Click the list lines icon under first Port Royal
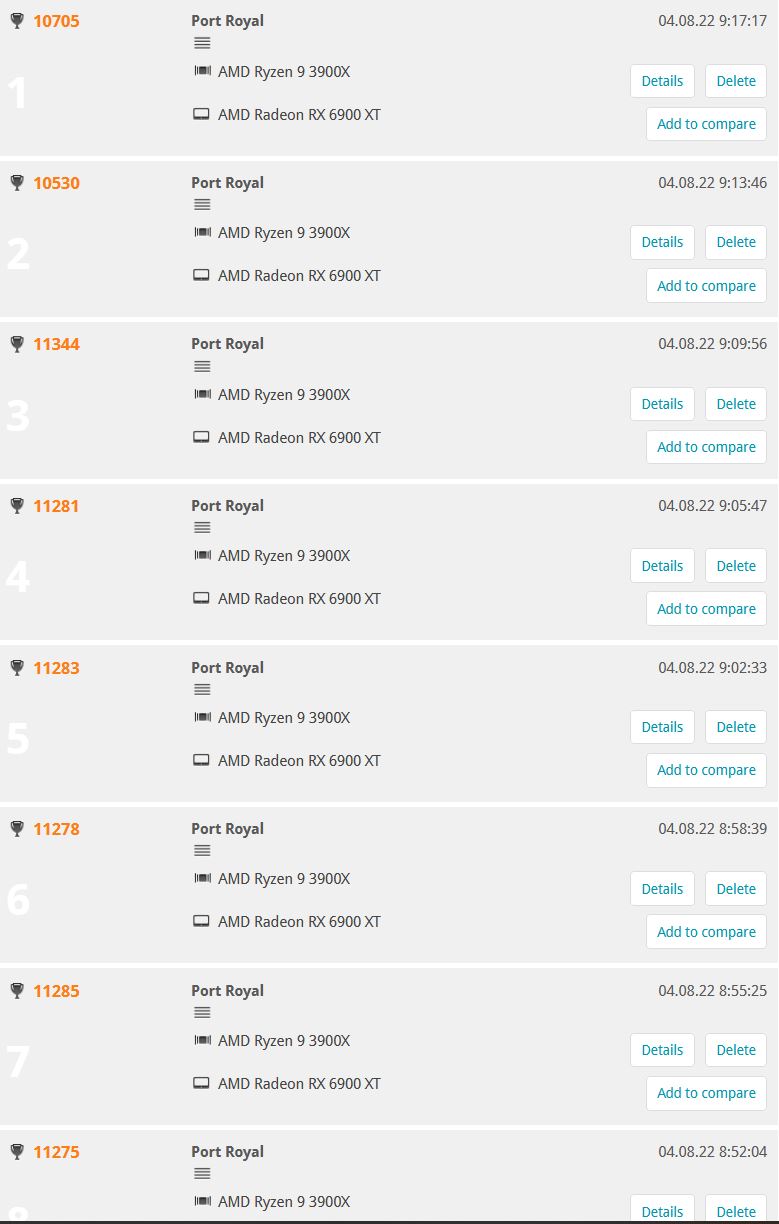 pyautogui.click(x=202, y=43)
